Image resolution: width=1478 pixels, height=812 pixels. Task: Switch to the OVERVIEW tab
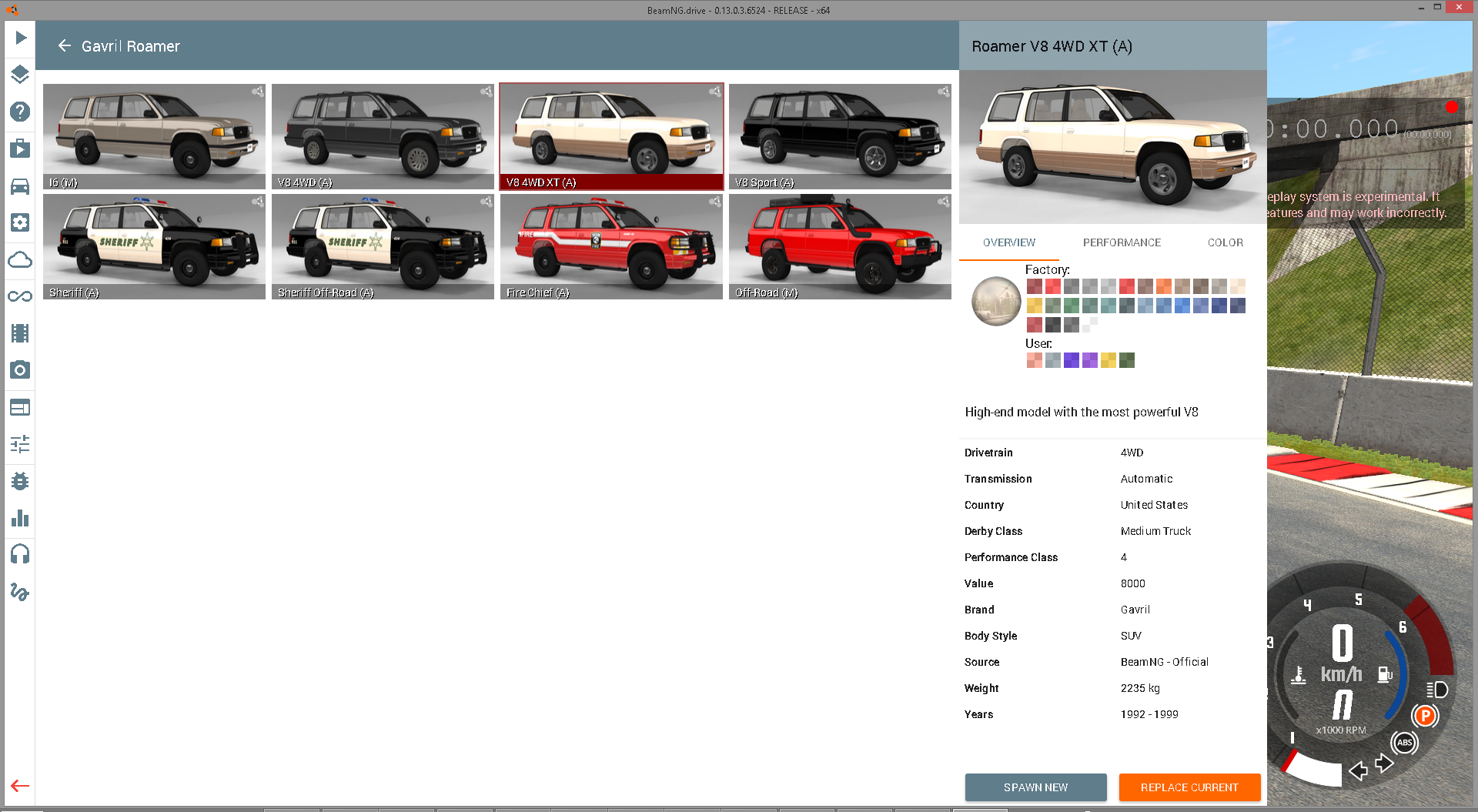1009,242
